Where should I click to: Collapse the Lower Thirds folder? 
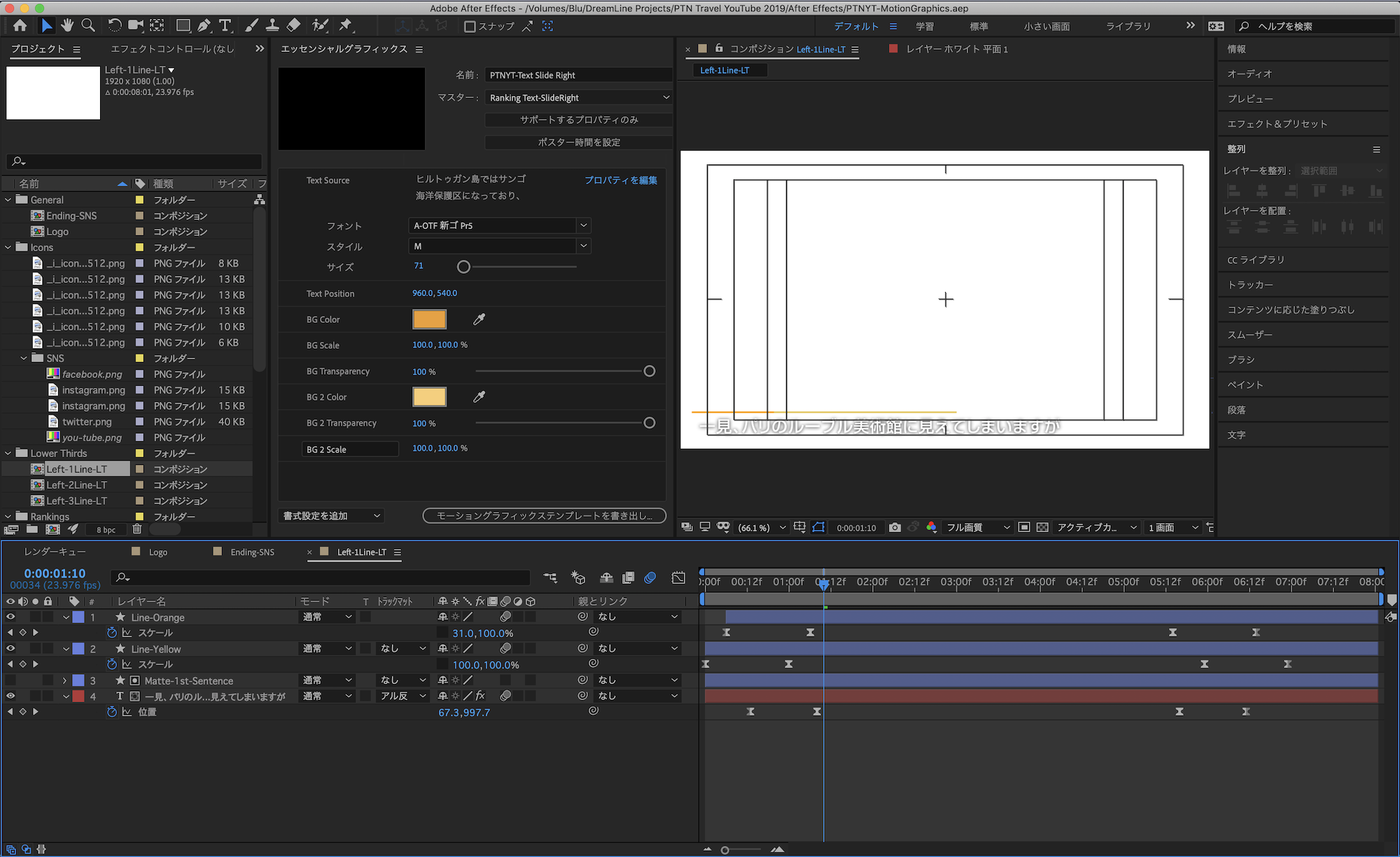coord(8,453)
